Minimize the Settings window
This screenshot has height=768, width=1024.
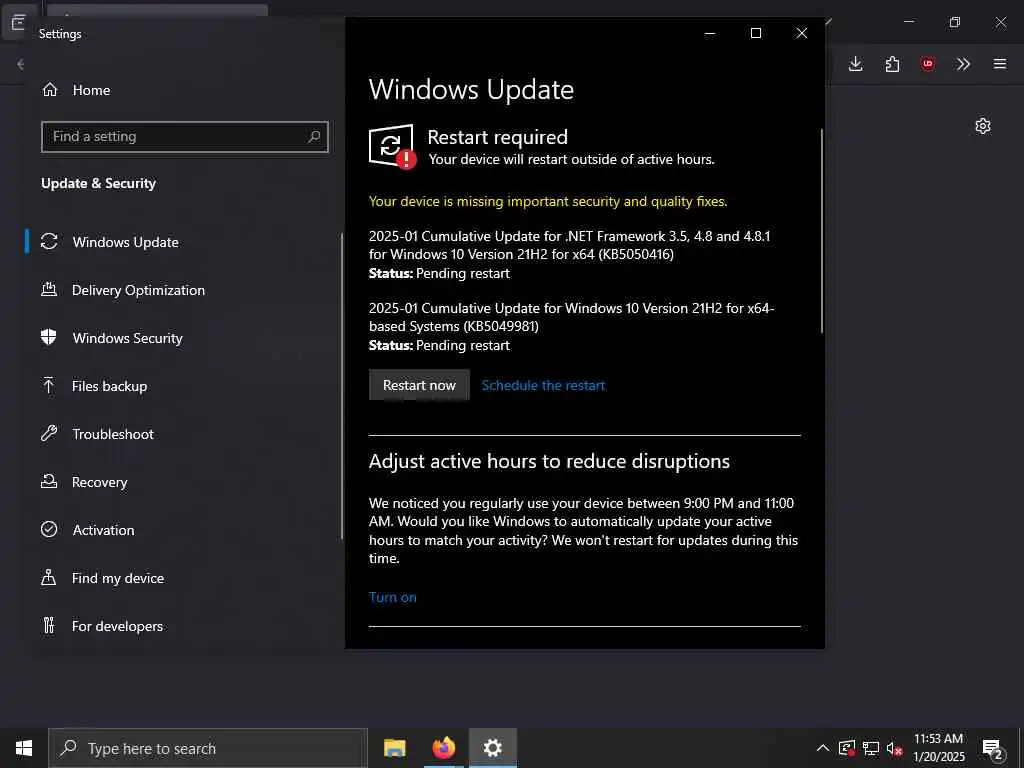pyautogui.click(x=710, y=33)
